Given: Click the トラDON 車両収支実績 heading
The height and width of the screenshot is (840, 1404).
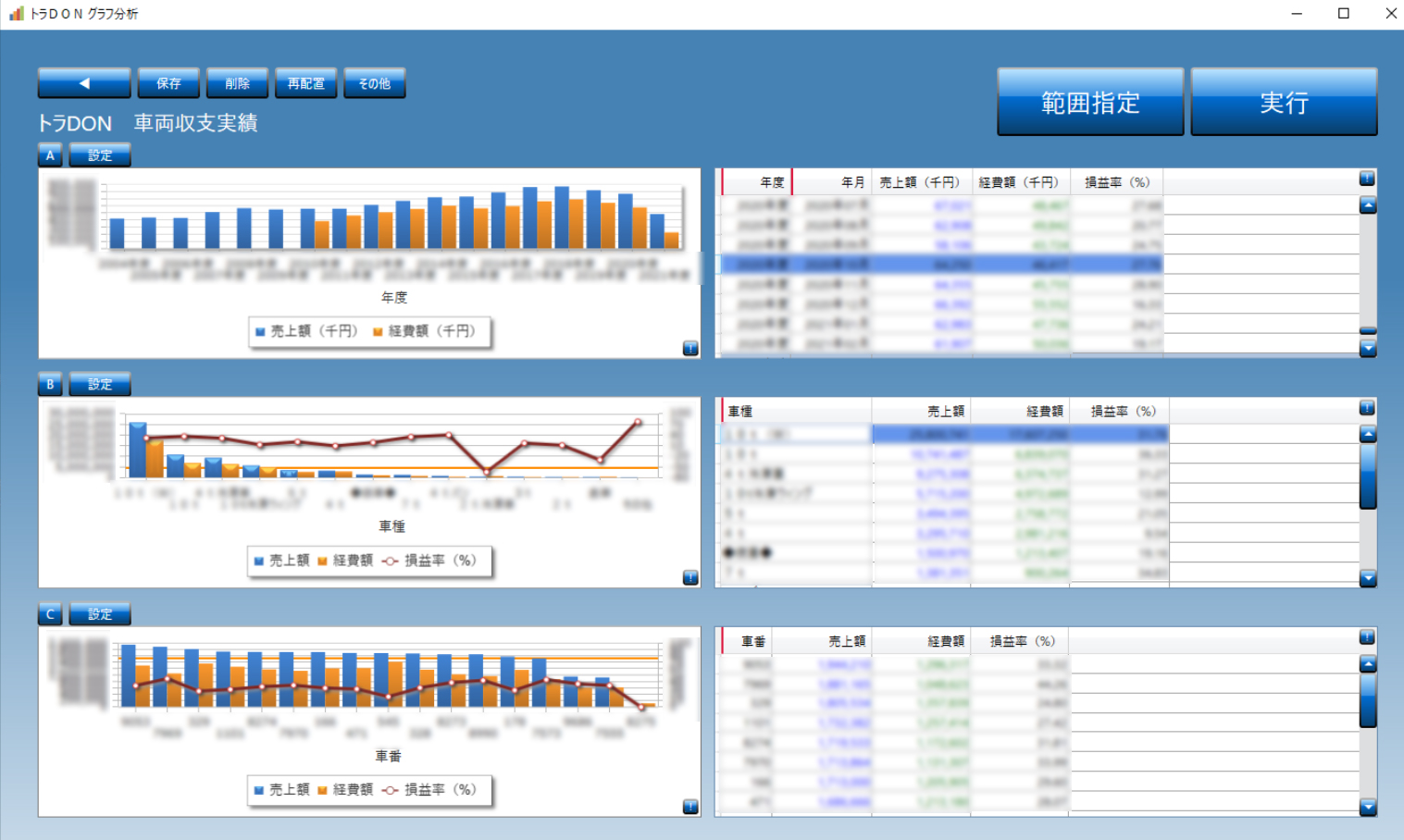Looking at the screenshot, I should coord(148,123).
